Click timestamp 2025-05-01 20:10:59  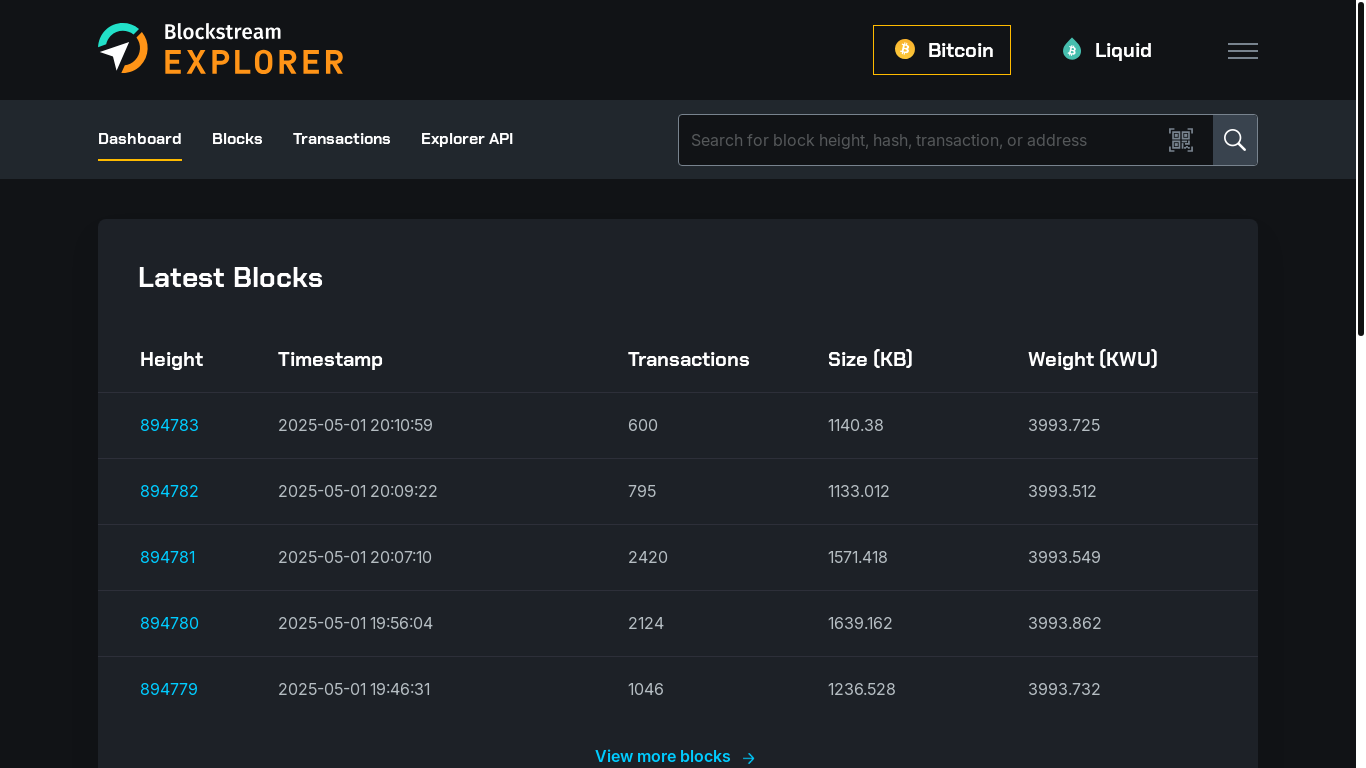355,425
